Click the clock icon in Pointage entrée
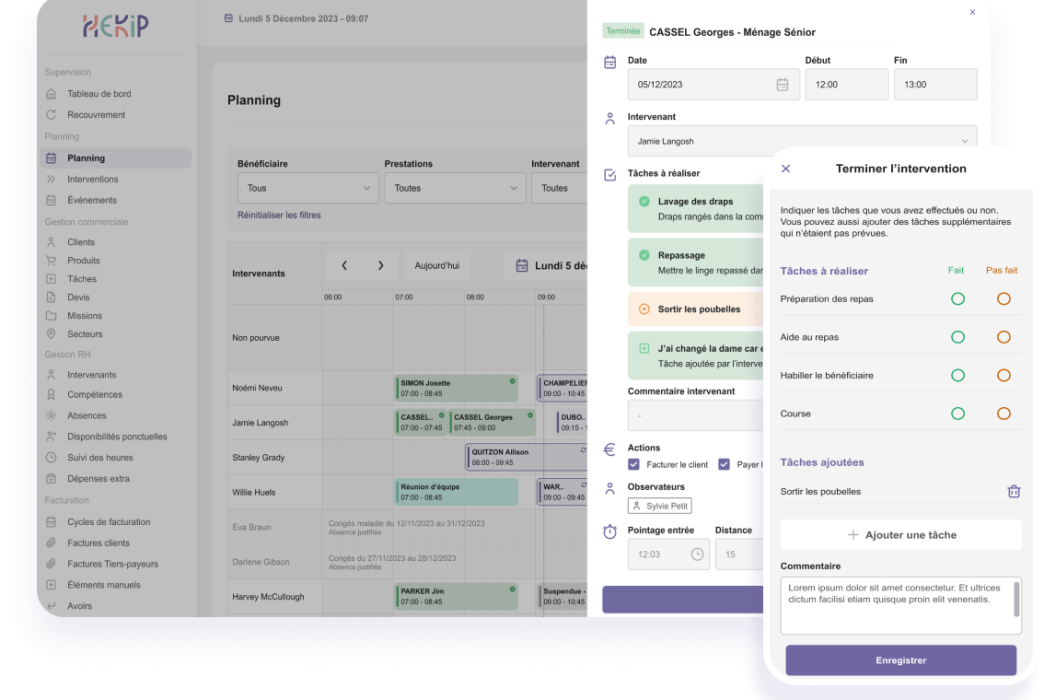Viewport: 1044px width, 700px height. click(697, 554)
